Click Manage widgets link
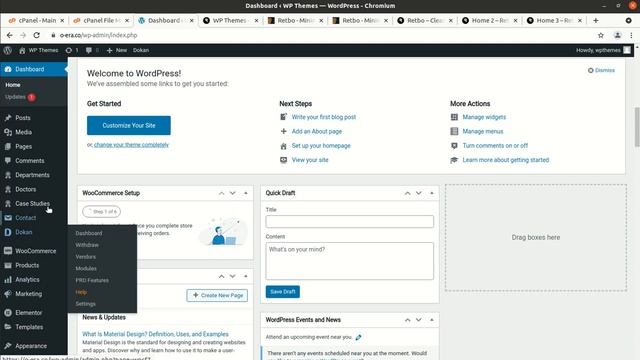The image size is (640, 360). pos(484,117)
